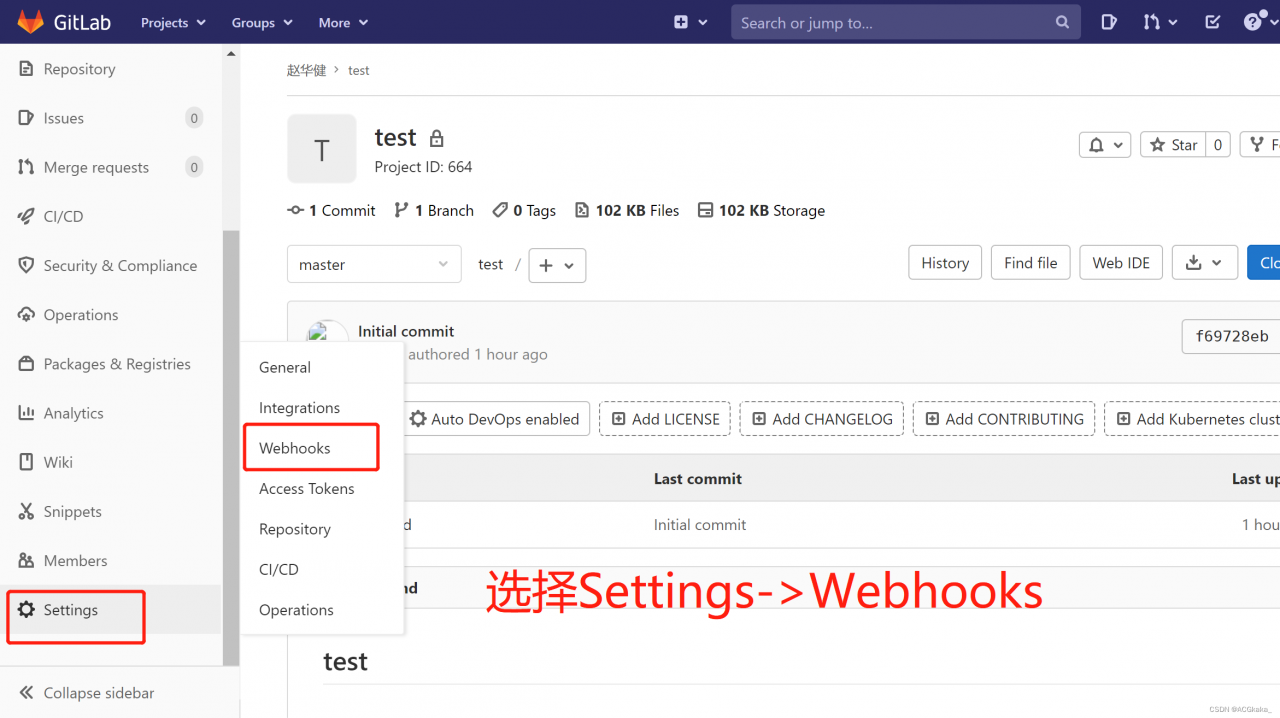1280x718 pixels.
Task: Open the Groups menu
Action: [262, 22]
